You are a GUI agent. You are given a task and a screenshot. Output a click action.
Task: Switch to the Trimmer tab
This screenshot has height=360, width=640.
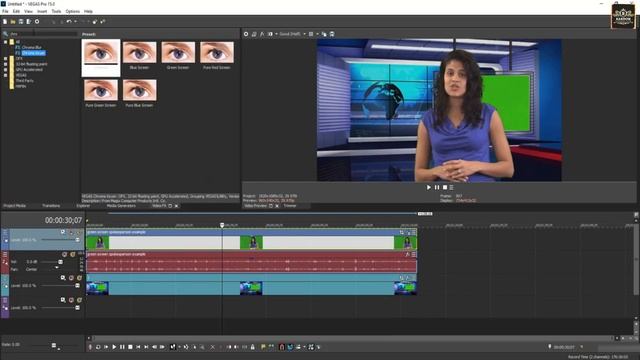tap(290, 206)
